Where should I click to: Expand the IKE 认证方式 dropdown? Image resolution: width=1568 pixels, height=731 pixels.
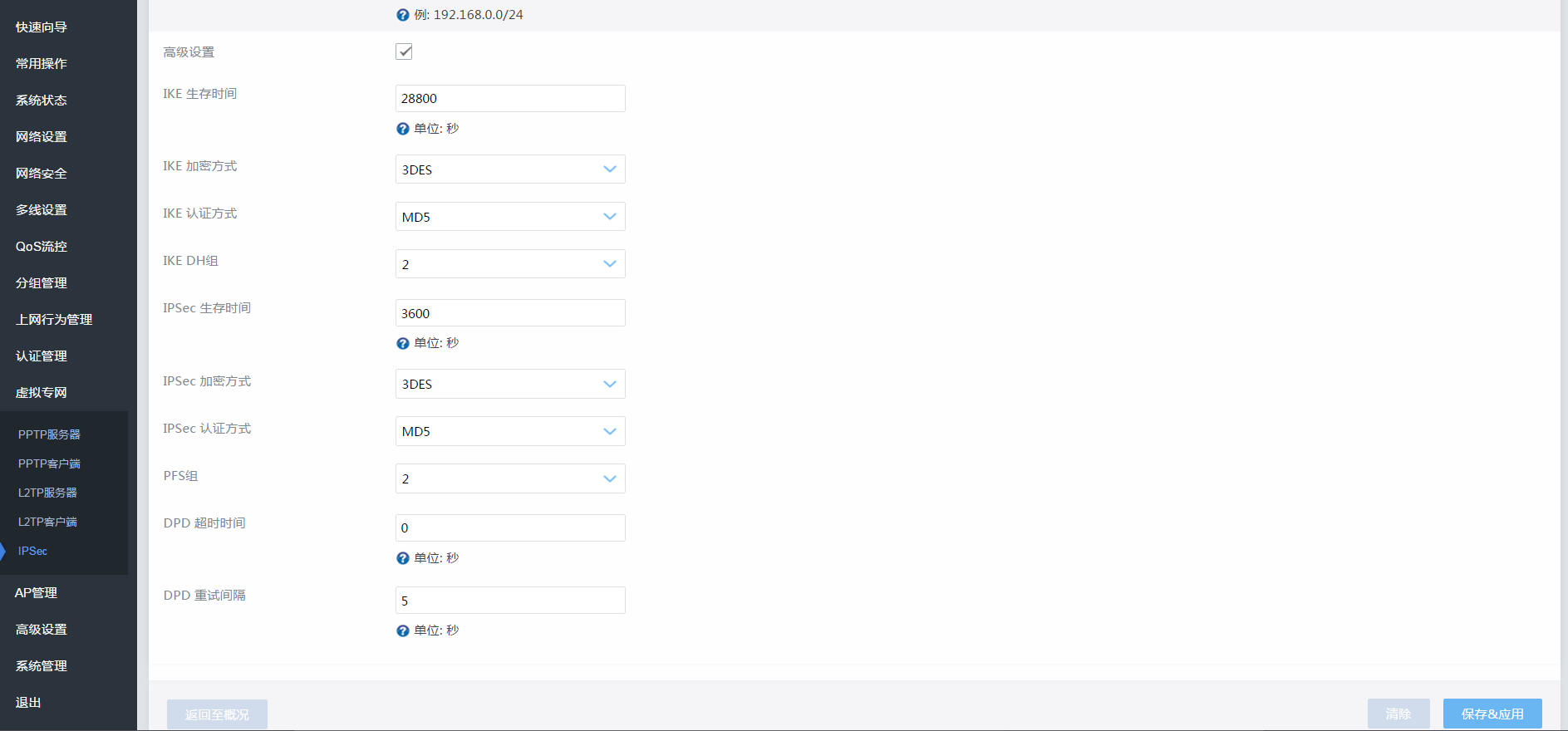[510, 217]
